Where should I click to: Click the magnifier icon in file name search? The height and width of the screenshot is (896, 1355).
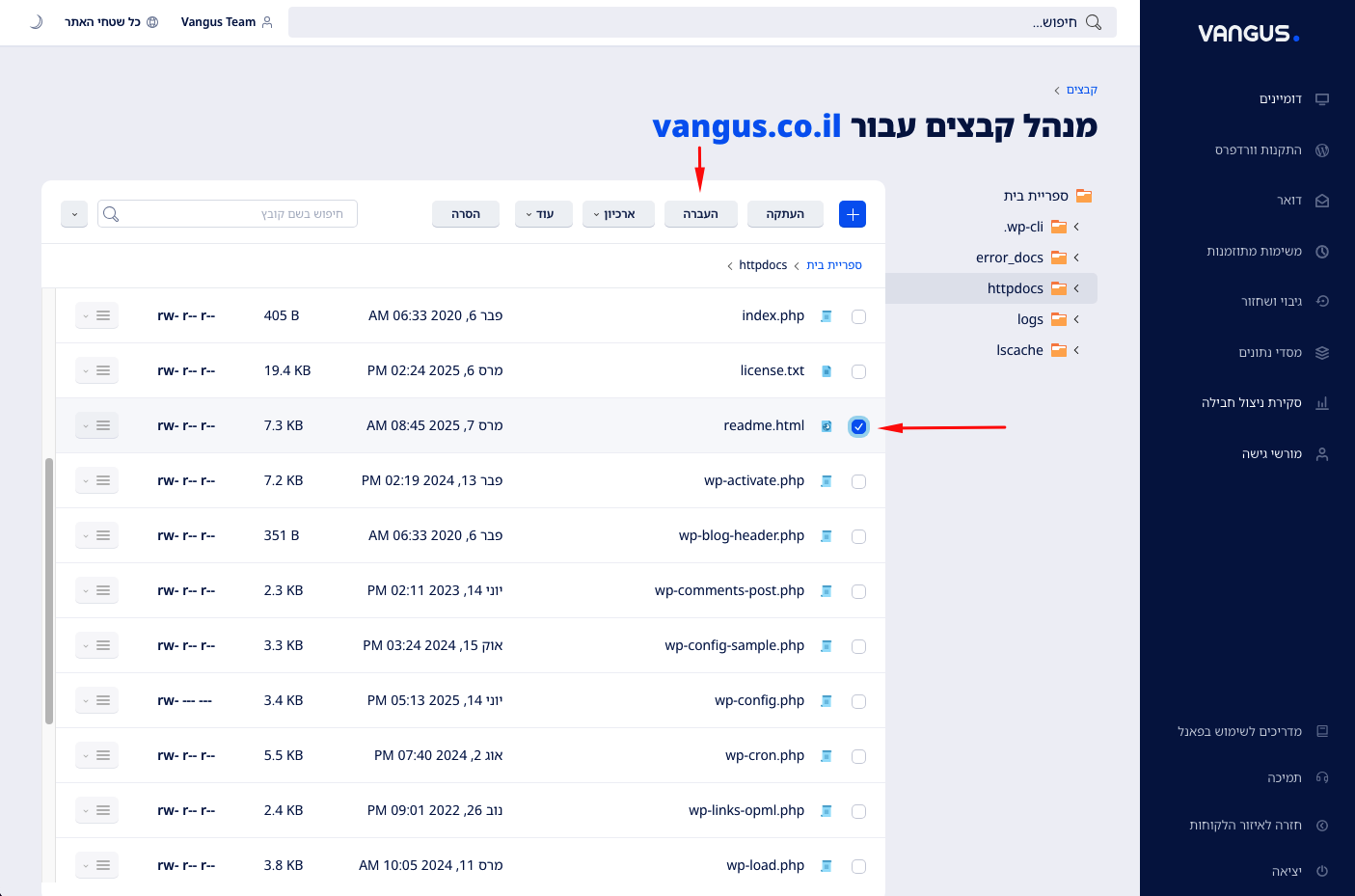111,214
